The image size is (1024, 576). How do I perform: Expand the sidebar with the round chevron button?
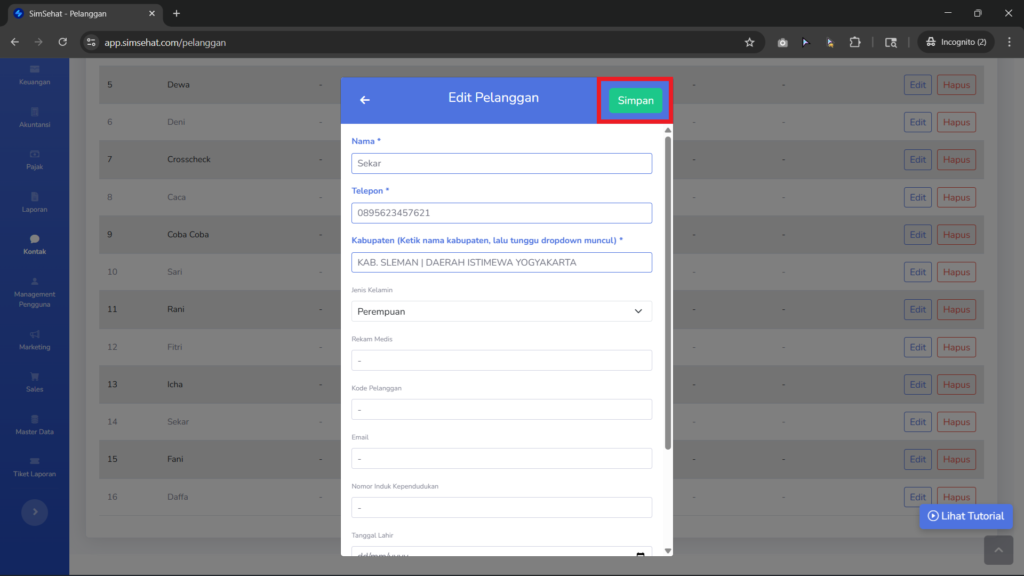point(35,512)
